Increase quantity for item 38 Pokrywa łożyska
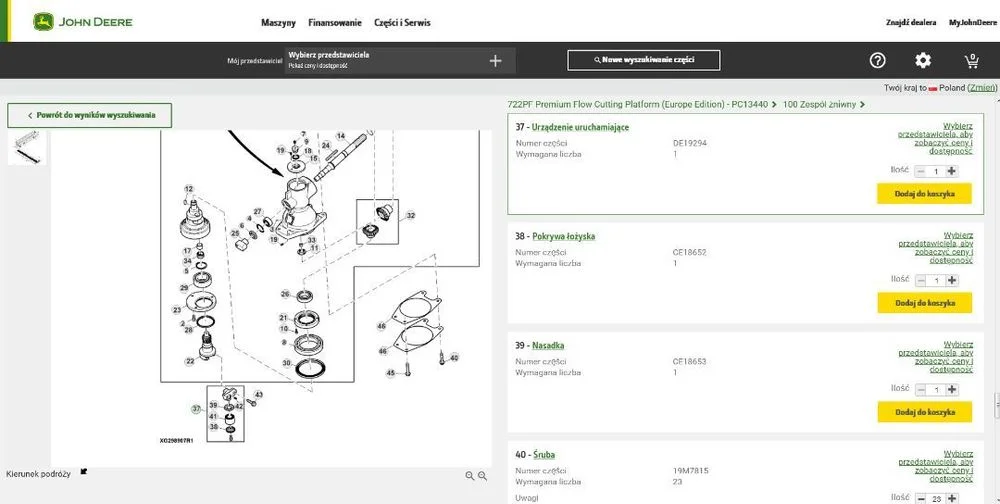This screenshot has height=504, width=1000. pyautogui.click(x=952, y=280)
